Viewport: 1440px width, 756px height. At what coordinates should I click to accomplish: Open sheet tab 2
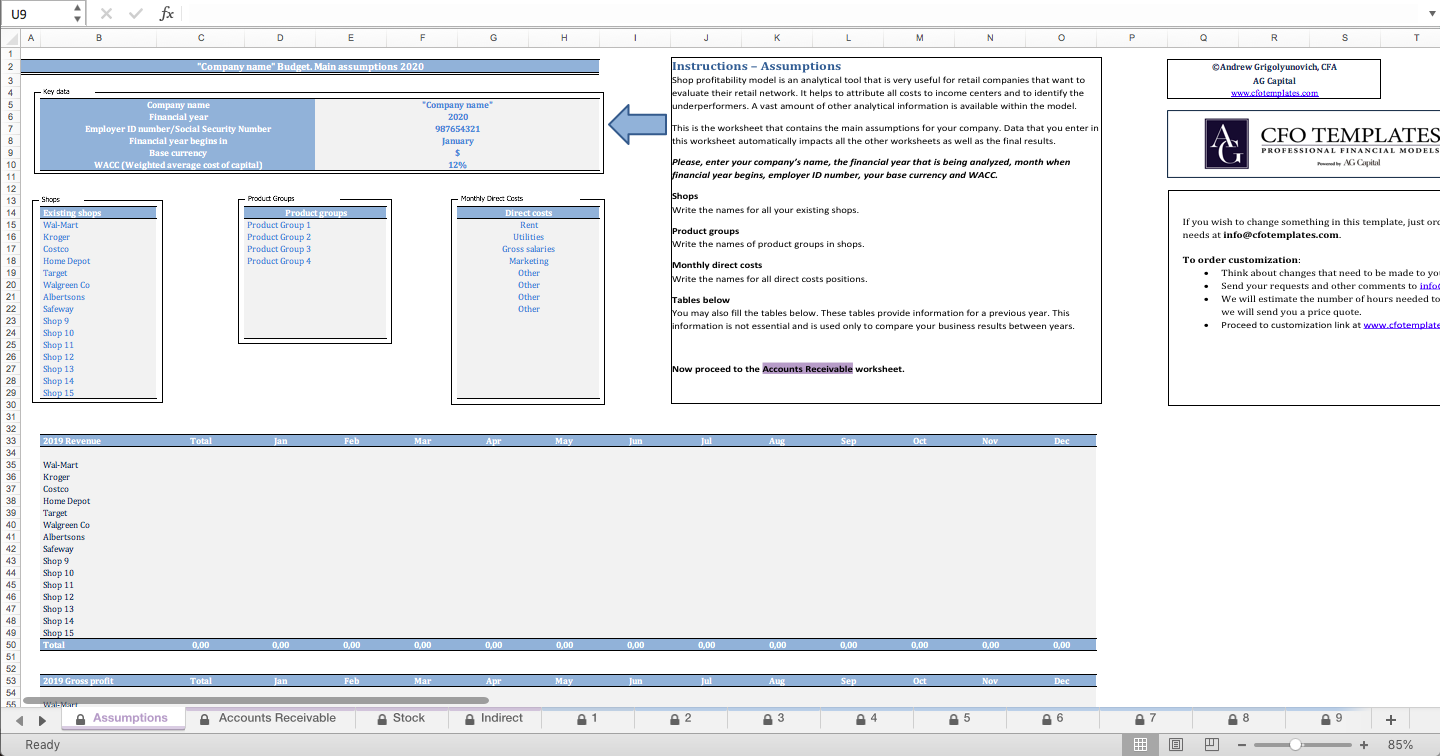point(681,718)
